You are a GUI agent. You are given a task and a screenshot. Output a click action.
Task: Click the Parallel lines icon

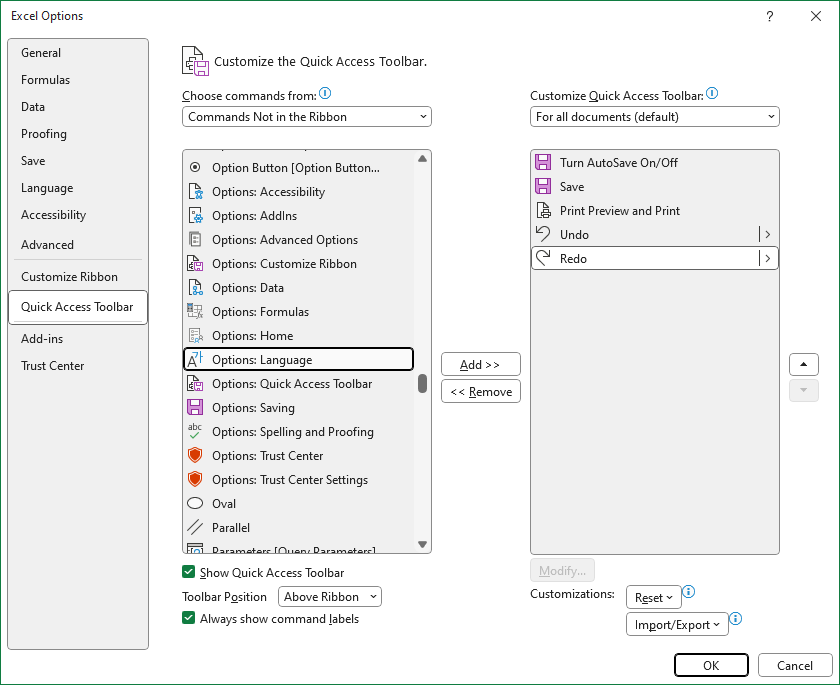(x=195, y=528)
